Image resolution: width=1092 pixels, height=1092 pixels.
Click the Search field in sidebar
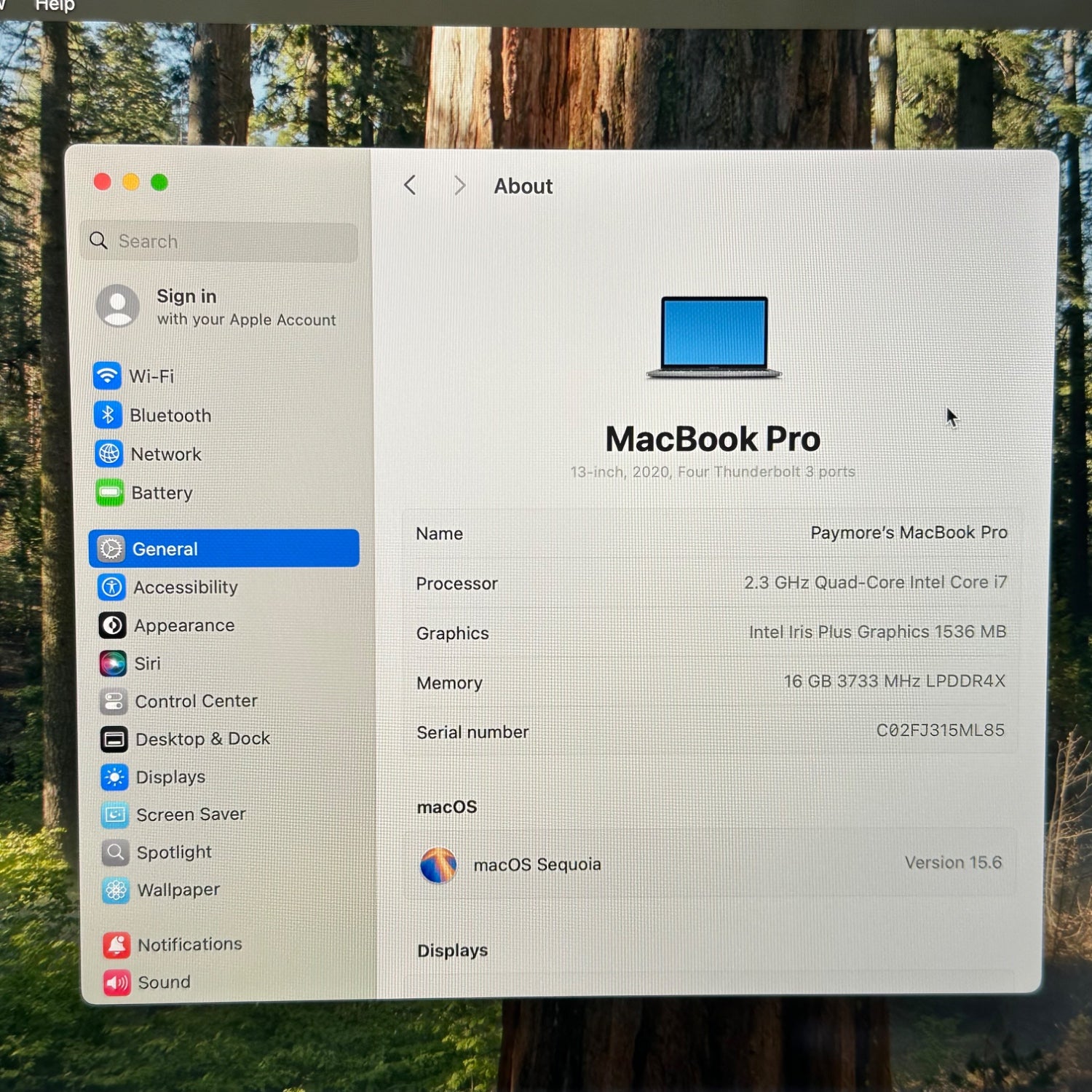pos(218,241)
